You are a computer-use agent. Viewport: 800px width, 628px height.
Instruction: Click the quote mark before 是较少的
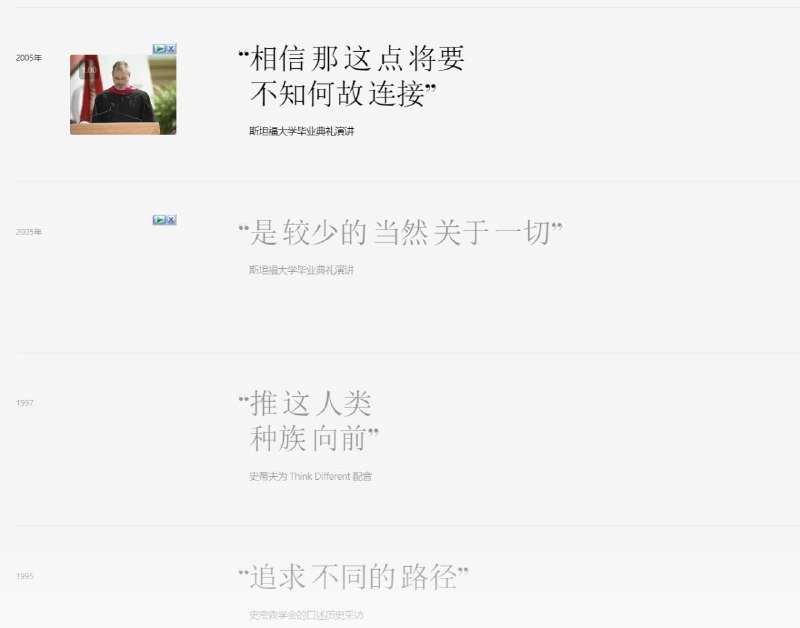[242, 229]
